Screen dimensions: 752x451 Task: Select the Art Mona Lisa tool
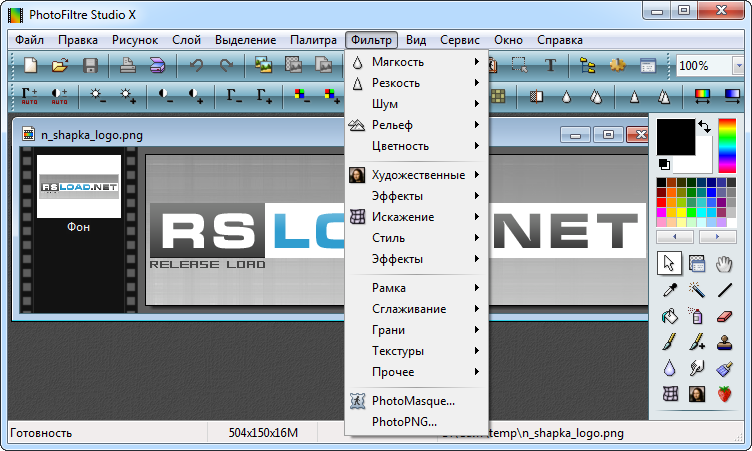[696, 394]
